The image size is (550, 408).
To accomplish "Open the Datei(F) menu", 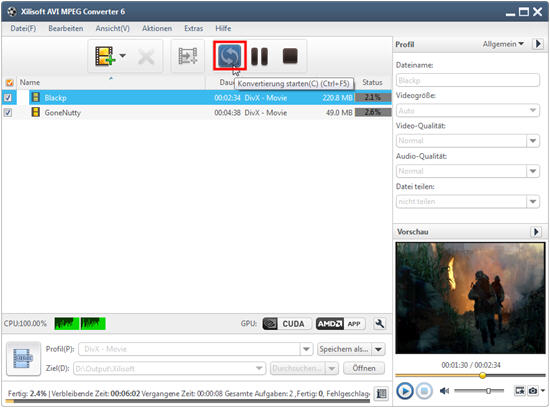I will click(x=23, y=28).
